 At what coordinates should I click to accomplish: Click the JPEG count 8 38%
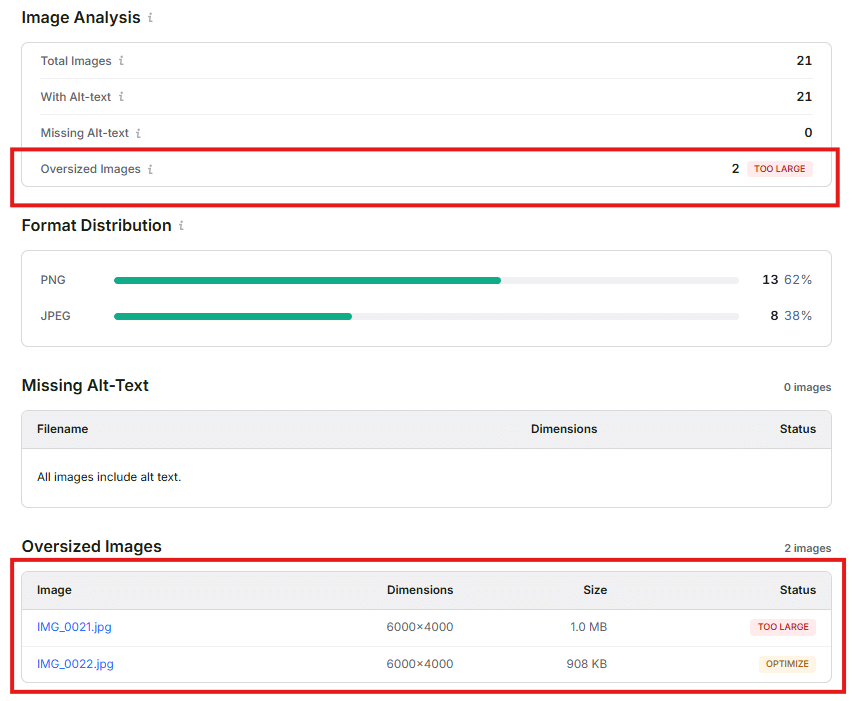tap(791, 316)
